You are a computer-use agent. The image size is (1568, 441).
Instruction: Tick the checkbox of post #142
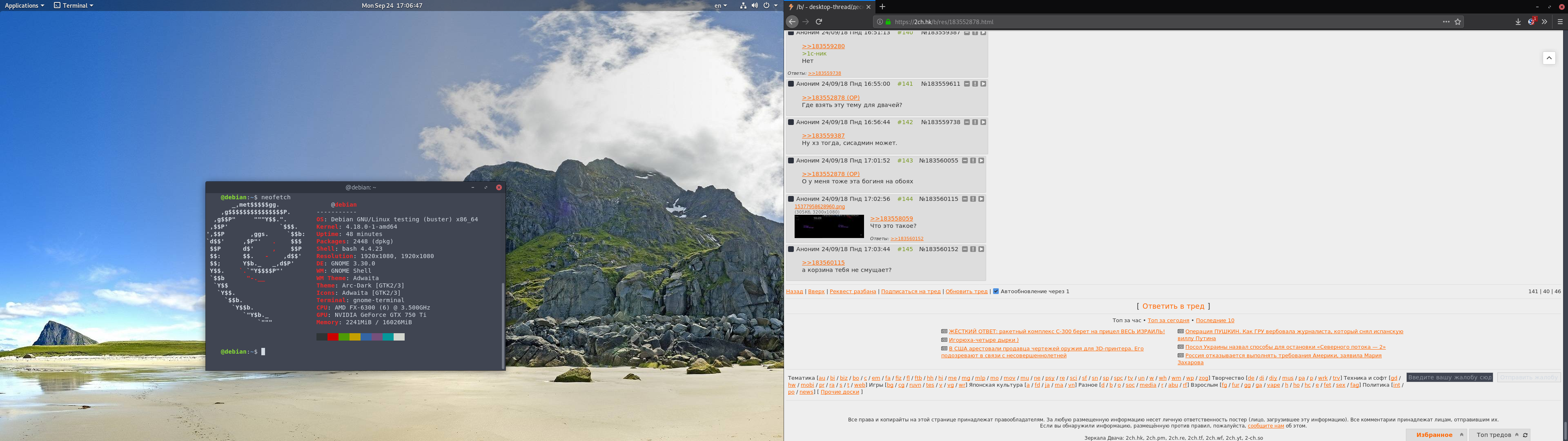click(x=791, y=122)
